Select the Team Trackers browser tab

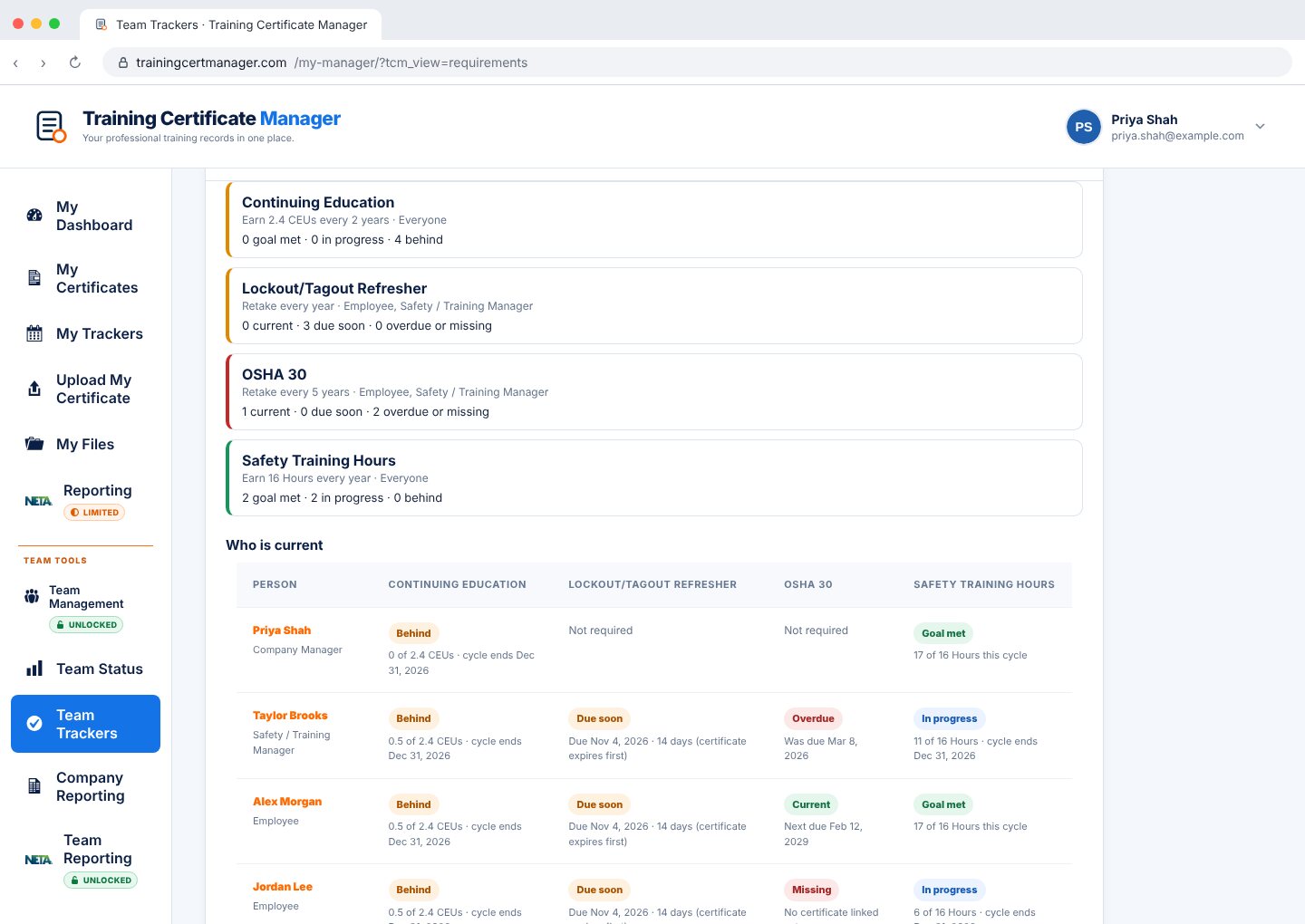(x=231, y=24)
